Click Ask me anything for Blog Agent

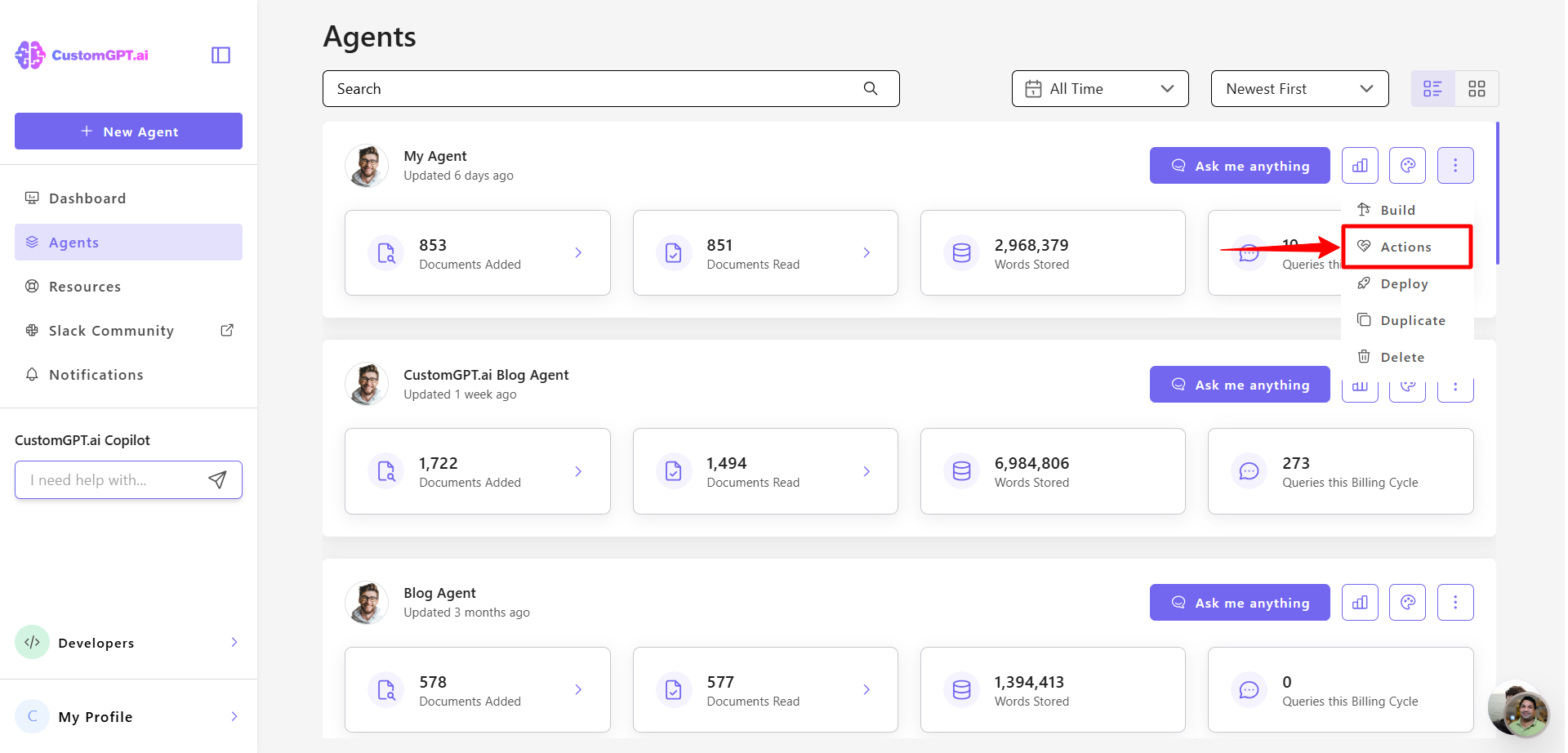[1240, 602]
